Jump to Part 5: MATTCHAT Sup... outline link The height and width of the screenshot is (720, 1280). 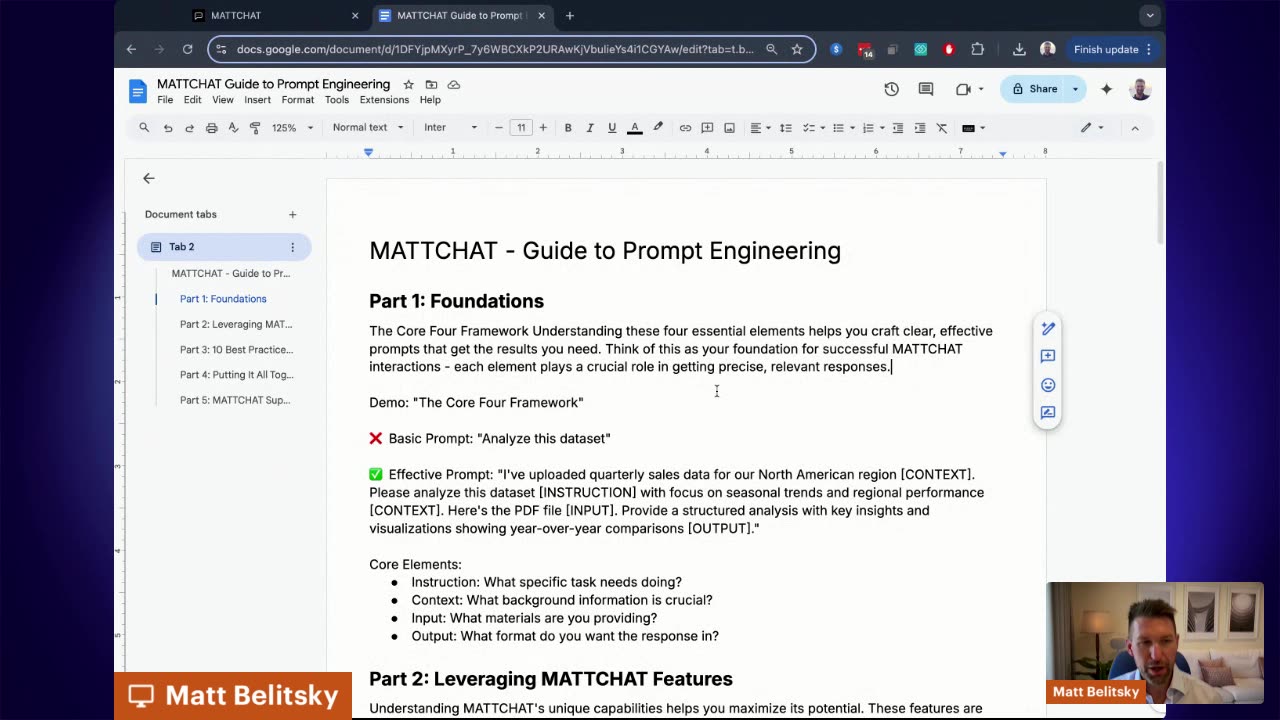point(235,400)
